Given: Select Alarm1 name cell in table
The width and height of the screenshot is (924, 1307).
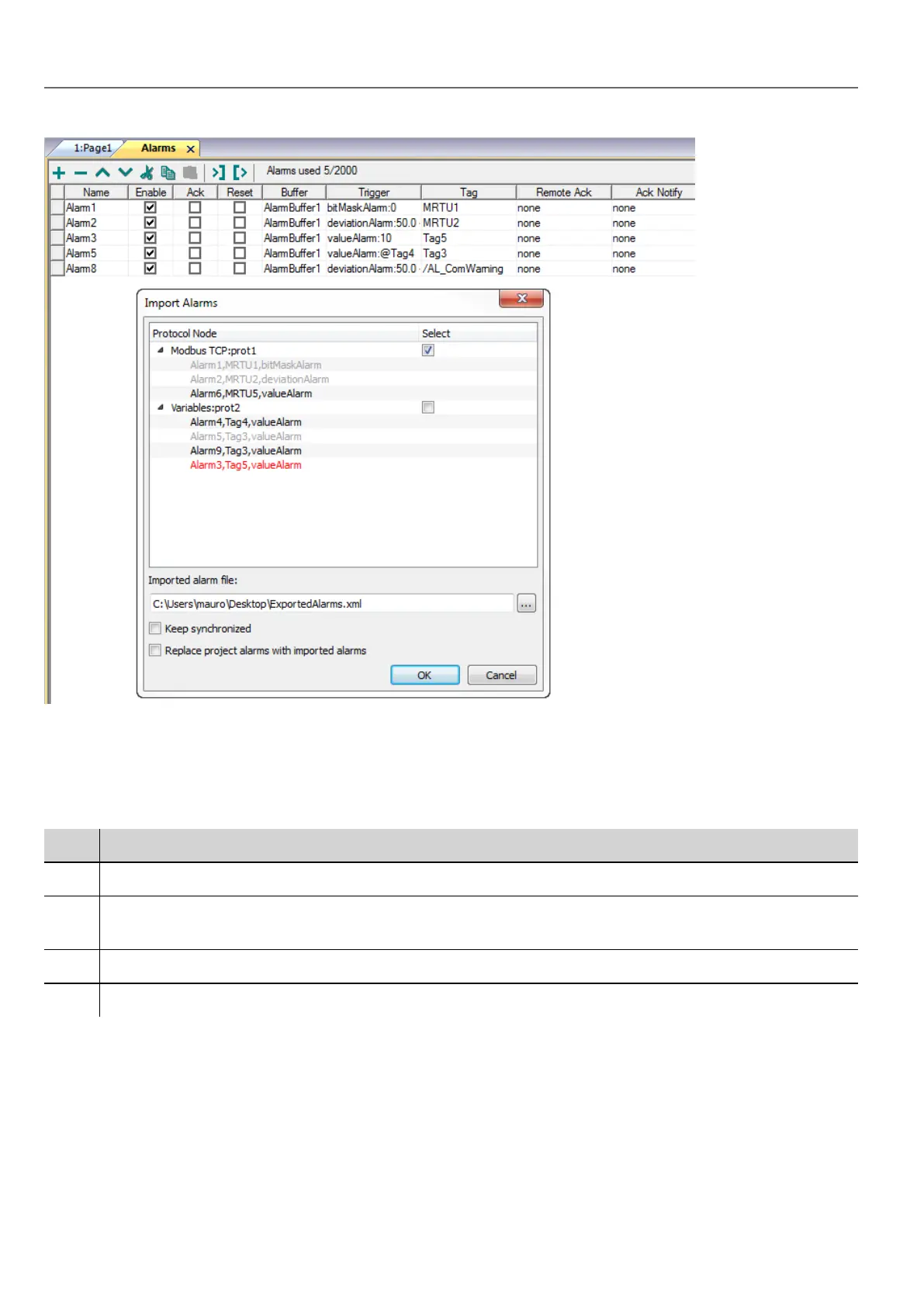Looking at the screenshot, I should click(96, 208).
